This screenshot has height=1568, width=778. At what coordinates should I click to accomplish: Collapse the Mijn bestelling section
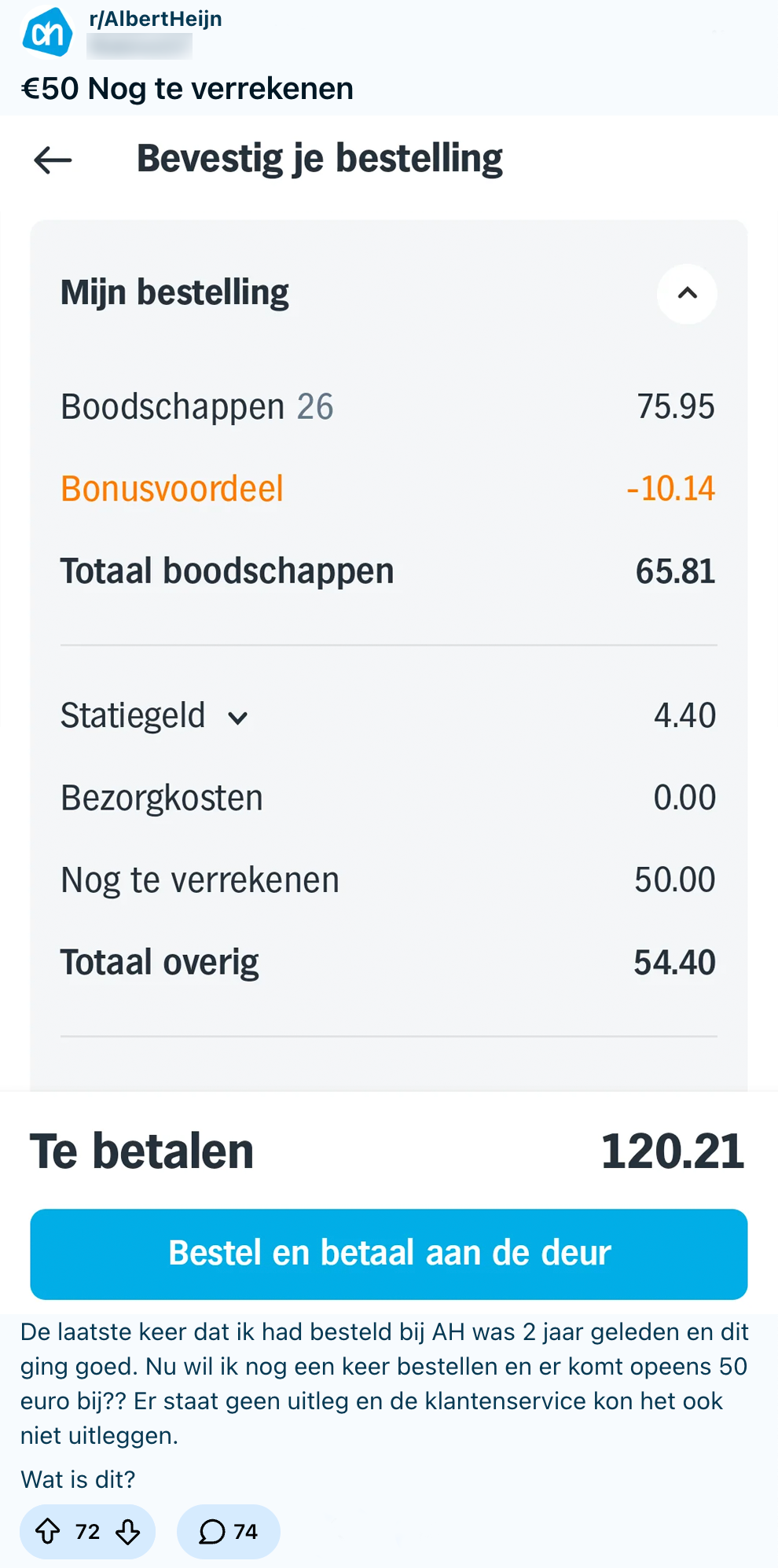point(687,293)
